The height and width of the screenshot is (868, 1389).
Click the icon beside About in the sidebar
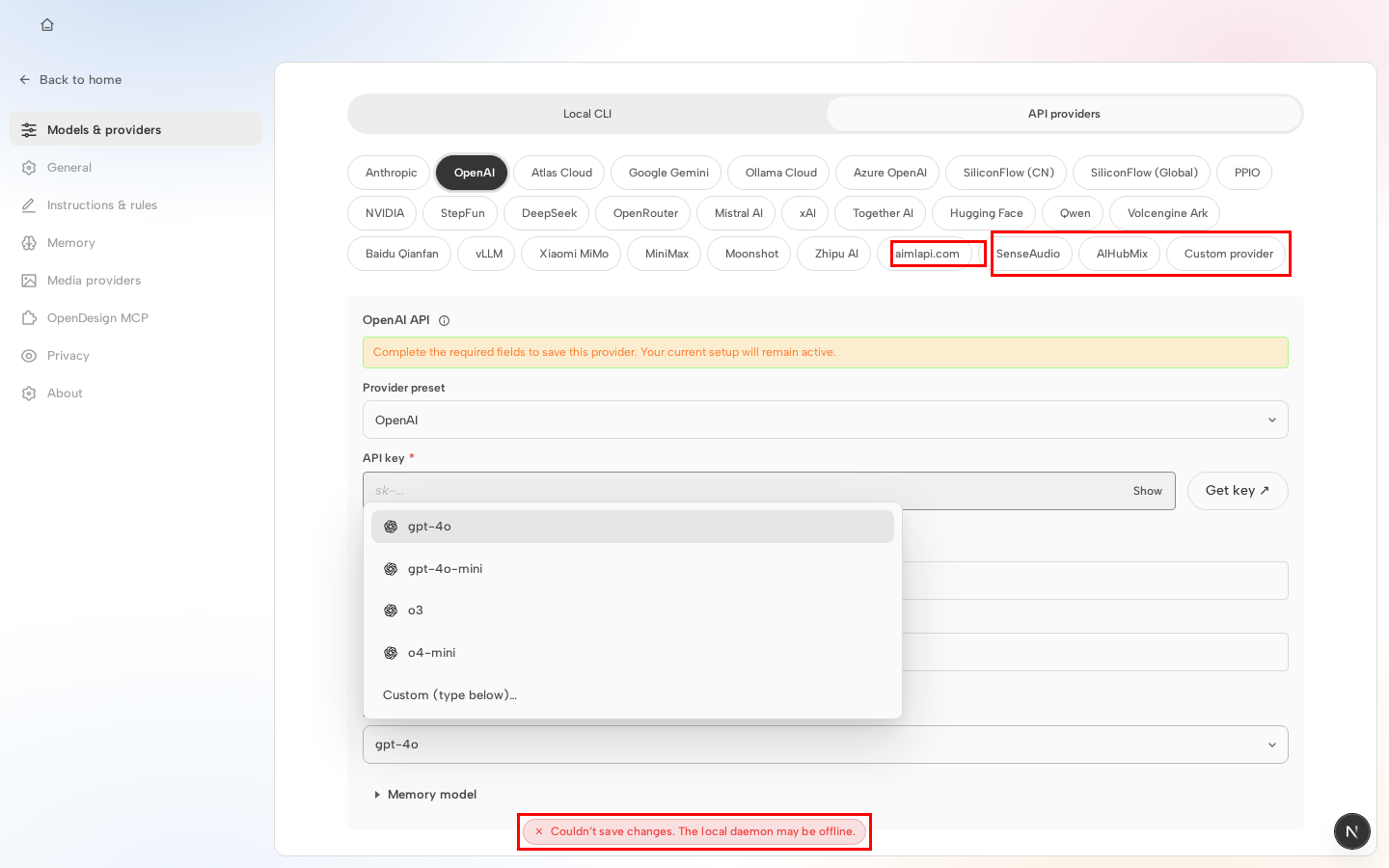(29, 393)
